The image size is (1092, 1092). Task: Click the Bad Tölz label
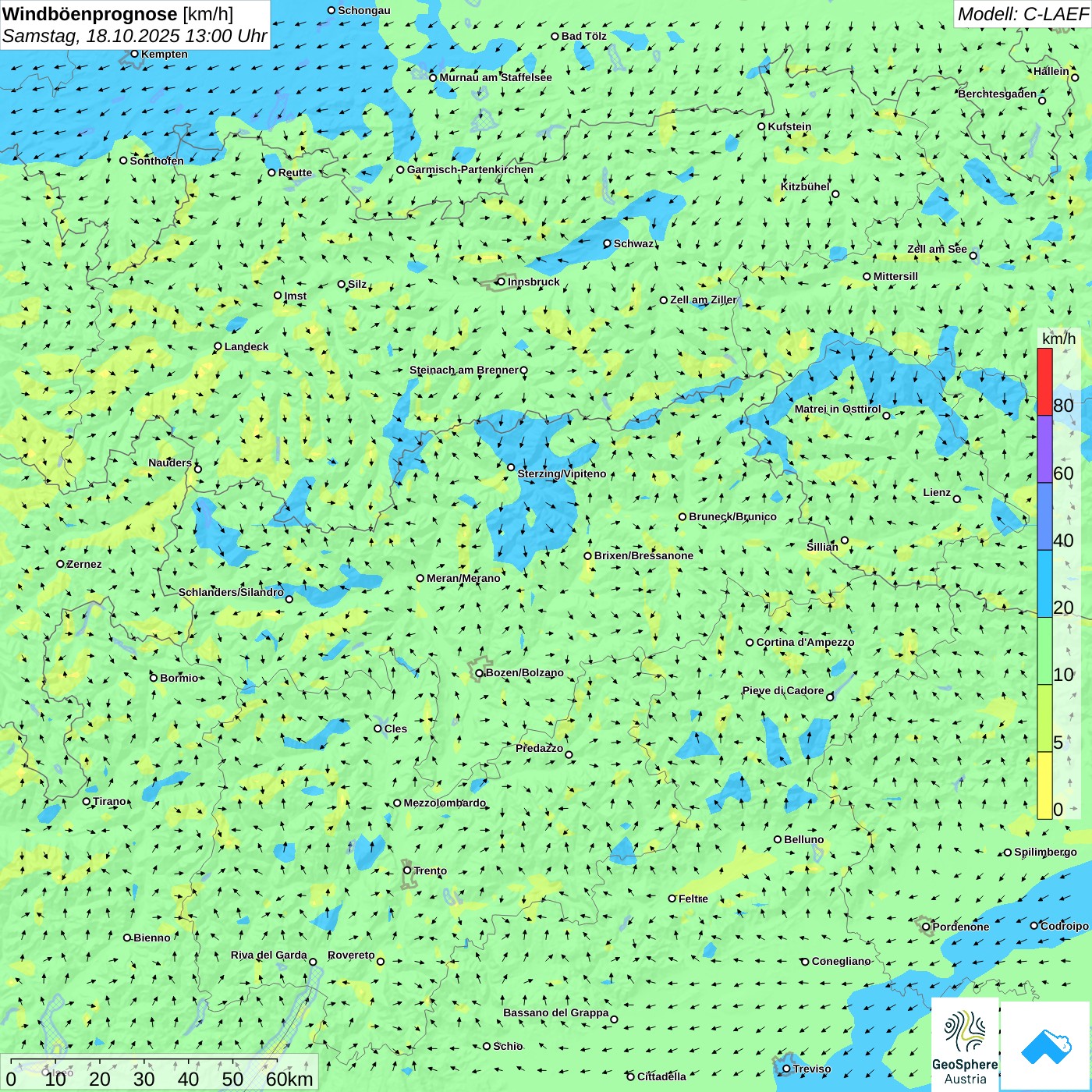(x=584, y=36)
